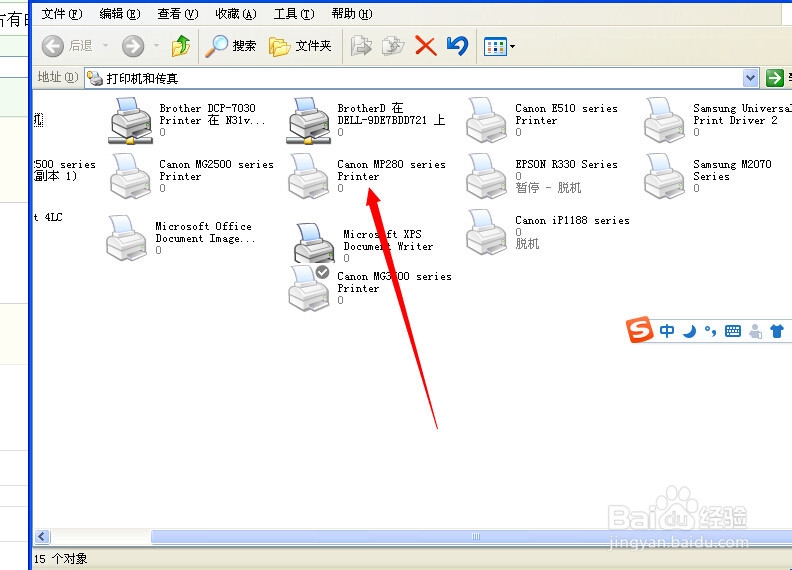Open the Forward button history dropdown
The image size is (792, 570).
156,46
